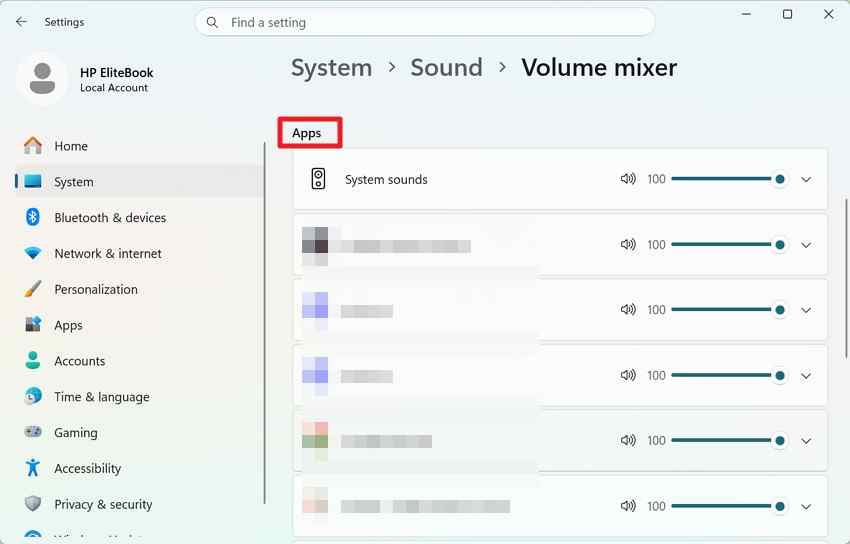
Task: Expand the System sounds row chevron
Action: (806, 179)
